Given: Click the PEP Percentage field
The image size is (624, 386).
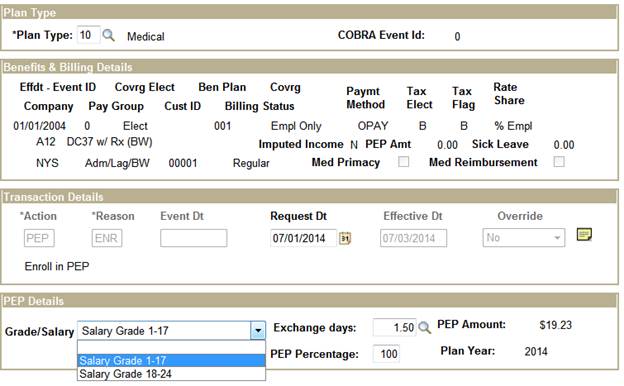Looking at the screenshot, I should [x=386, y=354].
